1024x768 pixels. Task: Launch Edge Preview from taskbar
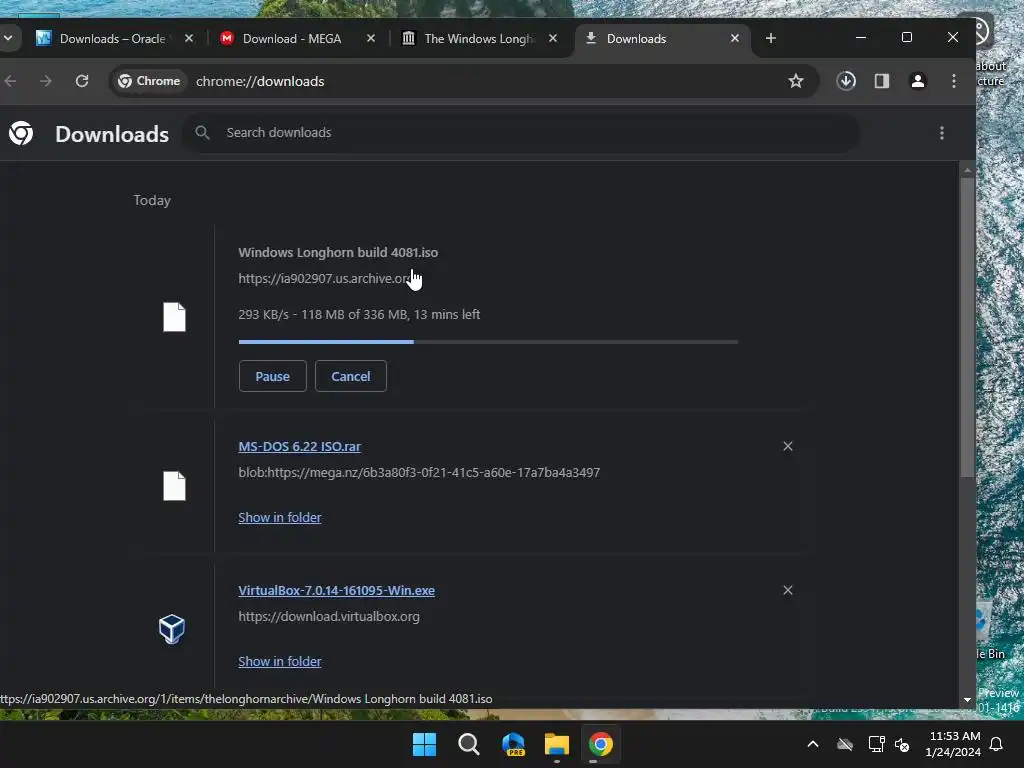coord(513,744)
